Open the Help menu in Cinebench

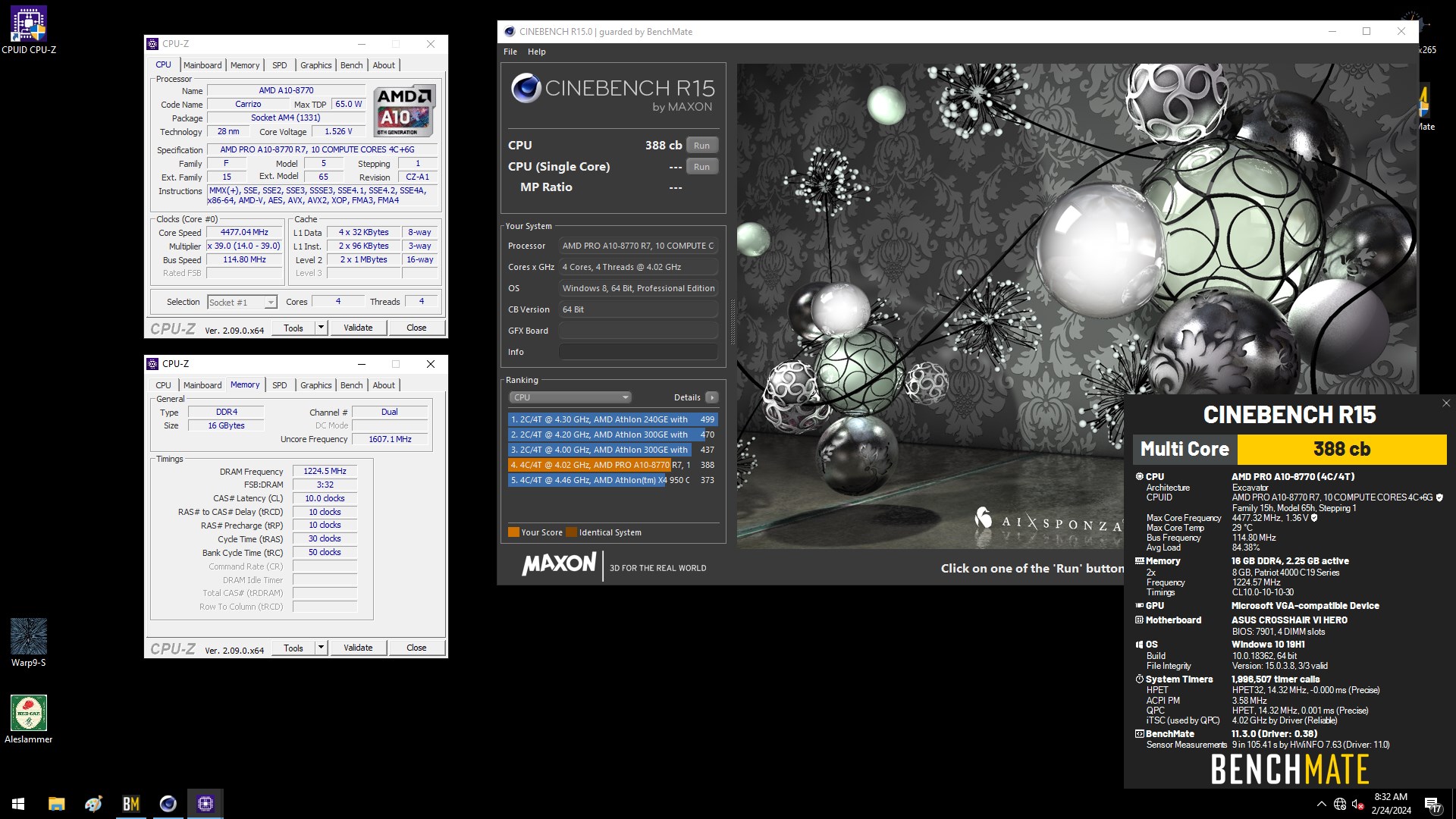537,52
